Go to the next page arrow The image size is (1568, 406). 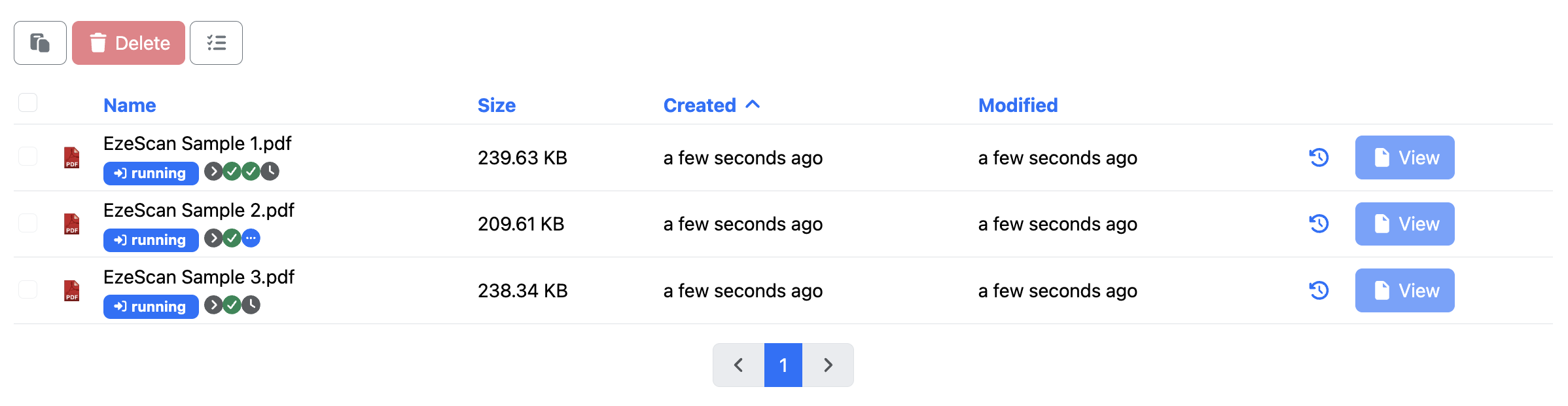coord(828,365)
